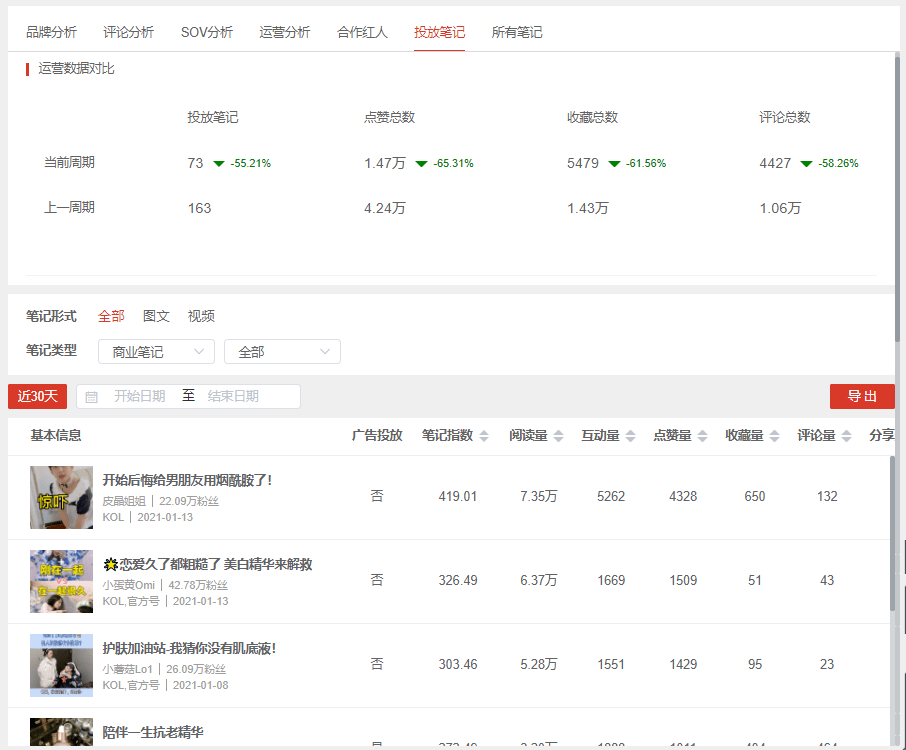Sort by 互动量 column sort icon
The image size is (906, 750).
coord(630,436)
